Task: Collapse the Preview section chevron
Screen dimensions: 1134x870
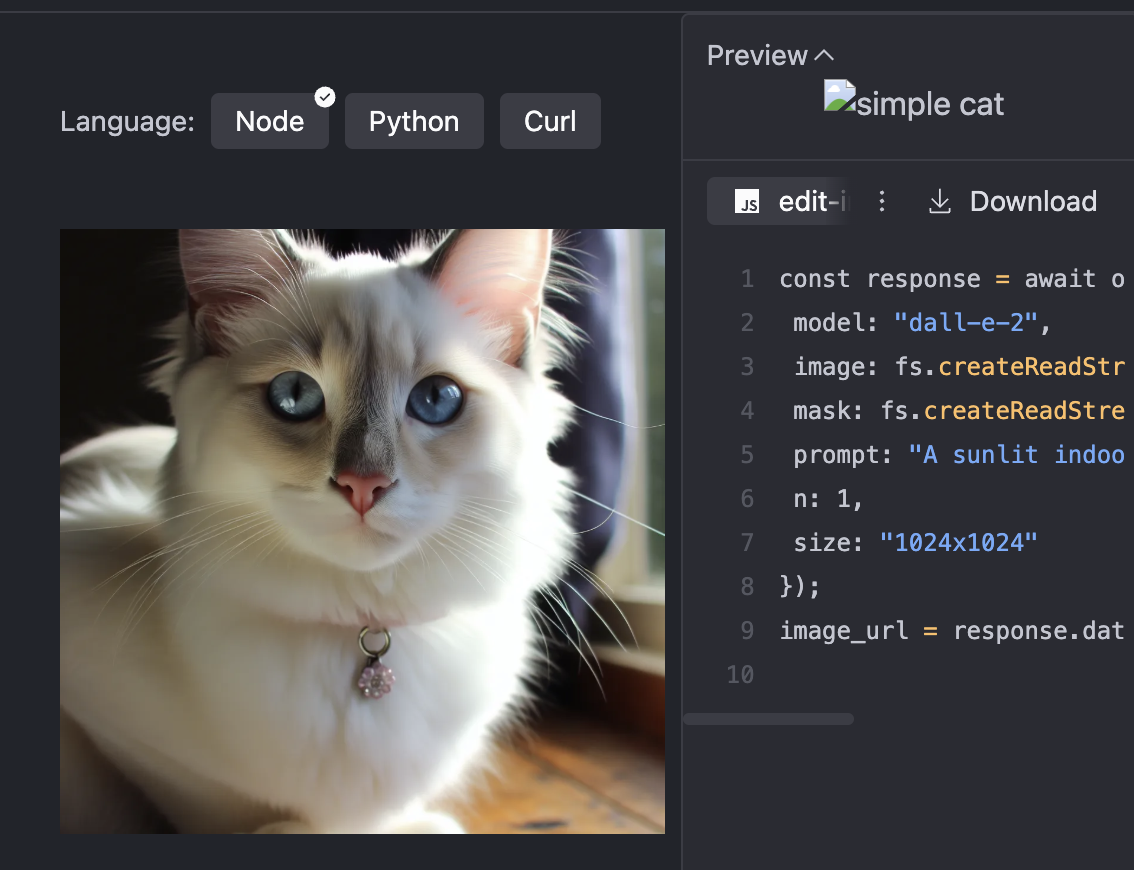Action: [824, 56]
